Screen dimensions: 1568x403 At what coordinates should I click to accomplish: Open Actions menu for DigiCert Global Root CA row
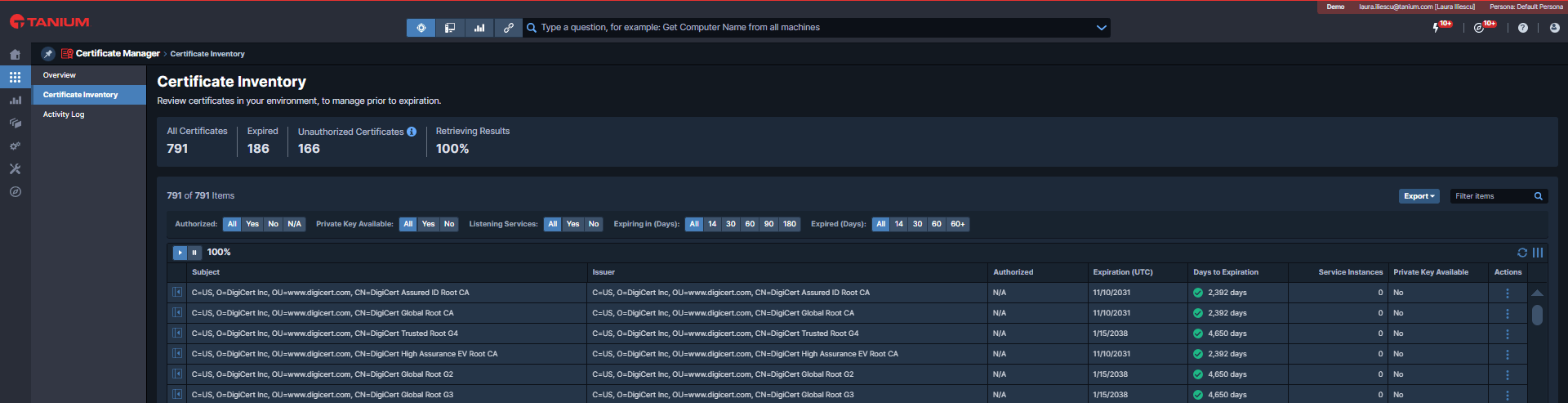pyautogui.click(x=1508, y=313)
